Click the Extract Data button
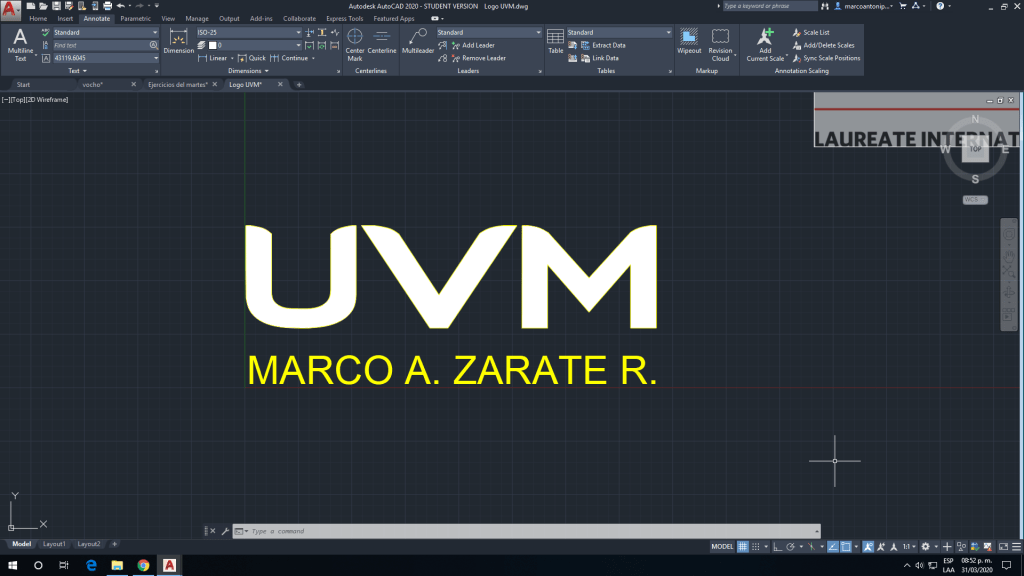1024x576 pixels. point(608,45)
